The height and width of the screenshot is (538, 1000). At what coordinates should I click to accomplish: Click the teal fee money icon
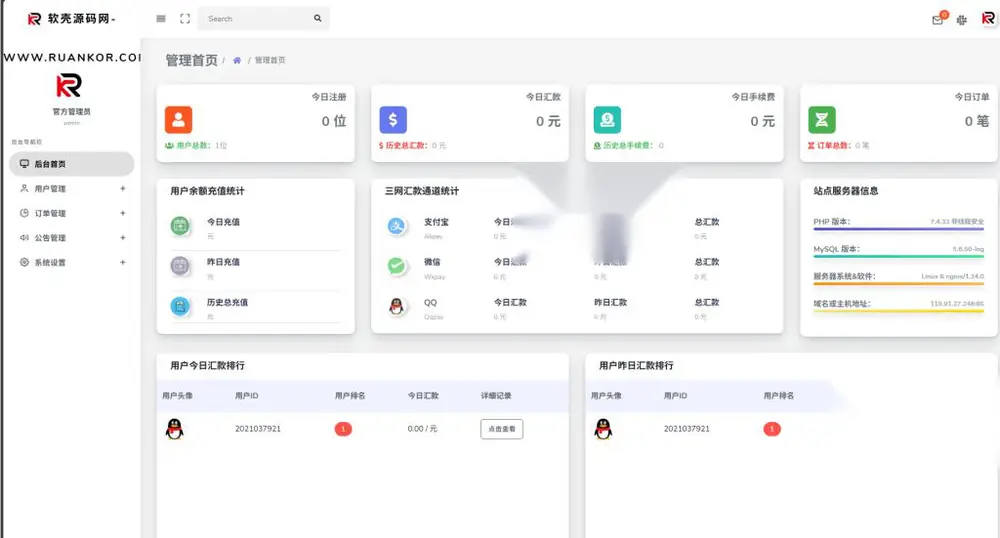point(607,120)
